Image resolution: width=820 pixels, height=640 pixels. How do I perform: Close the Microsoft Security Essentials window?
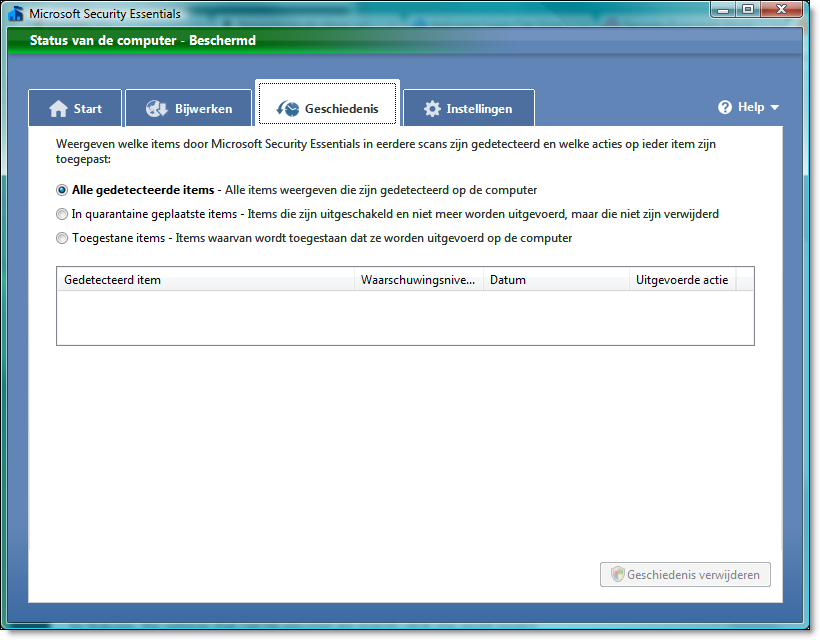click(781, 9)
